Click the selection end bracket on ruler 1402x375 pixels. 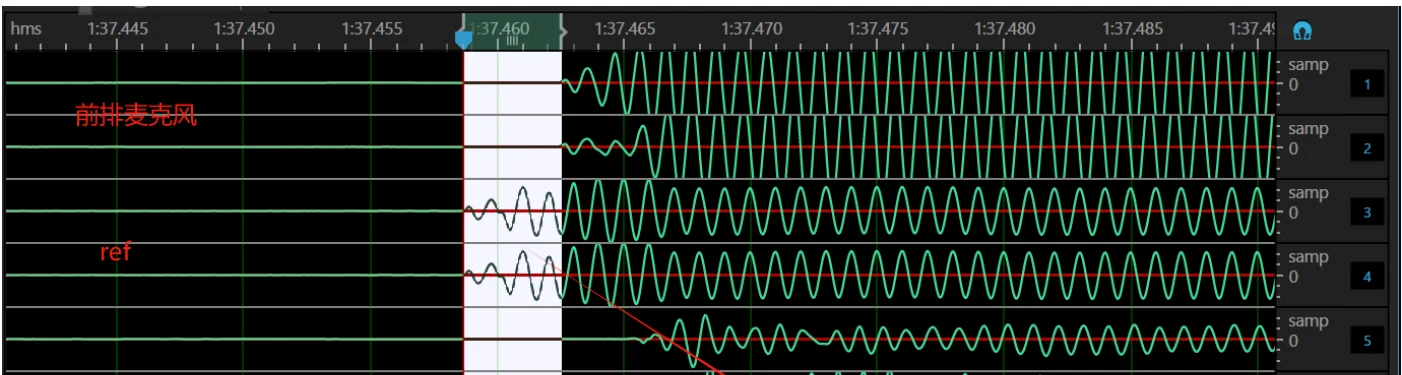[563, 31]
